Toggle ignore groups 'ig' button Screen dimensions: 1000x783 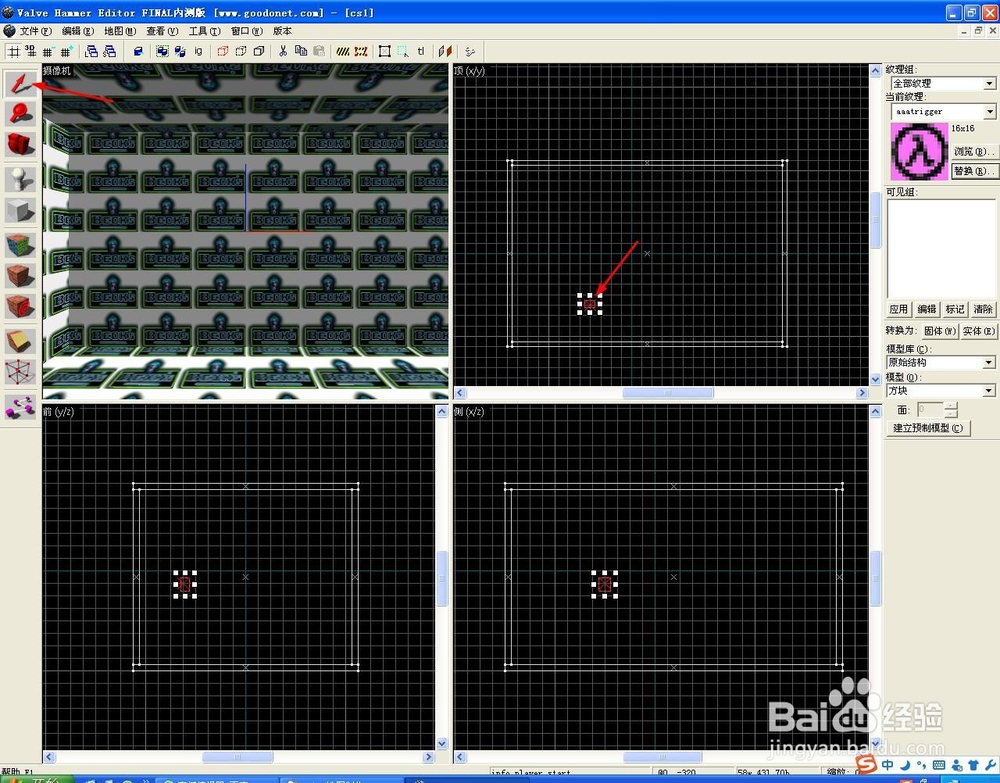click(x=198, y=52)
